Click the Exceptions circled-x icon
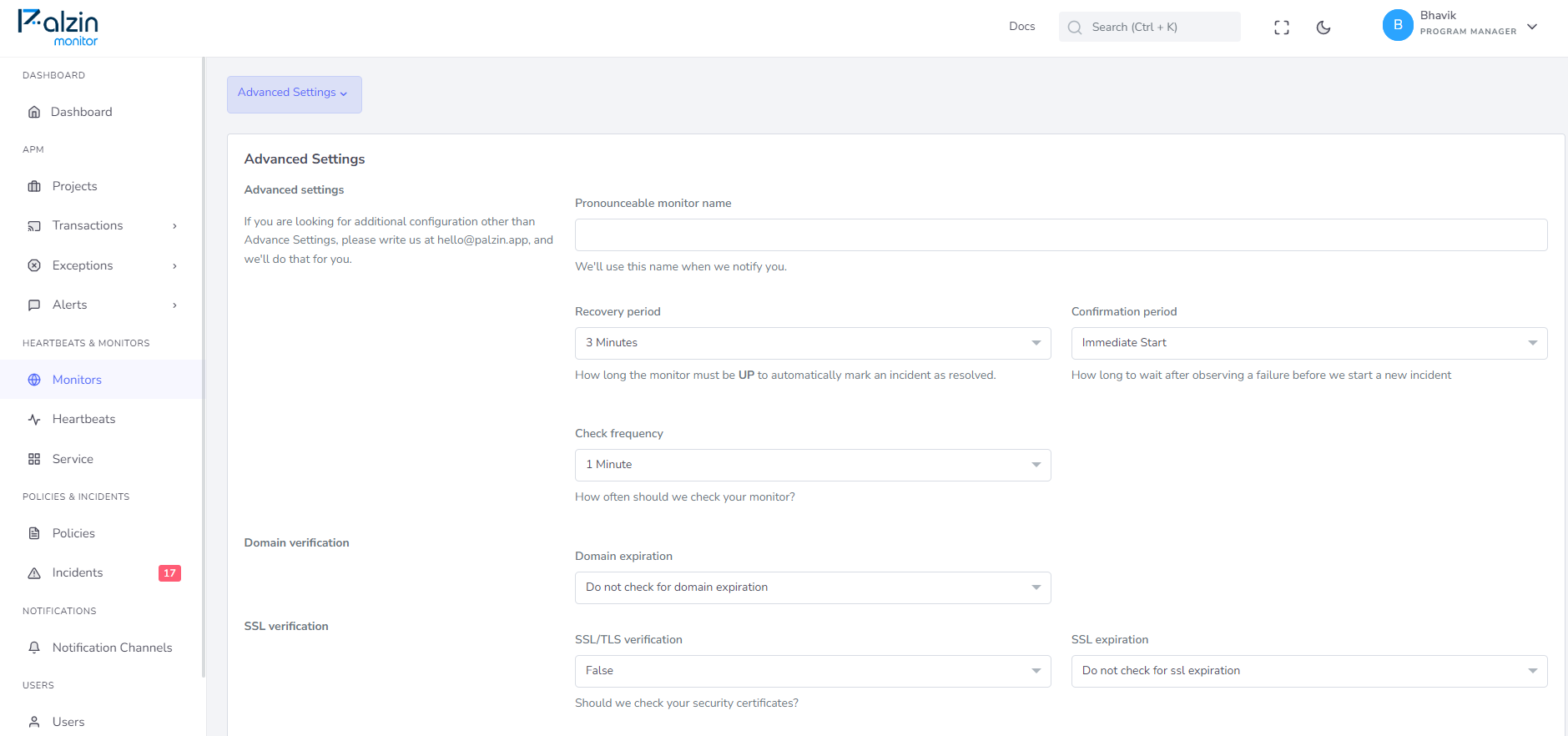This screenshot has height=736, width=1568. pos(34,265)
